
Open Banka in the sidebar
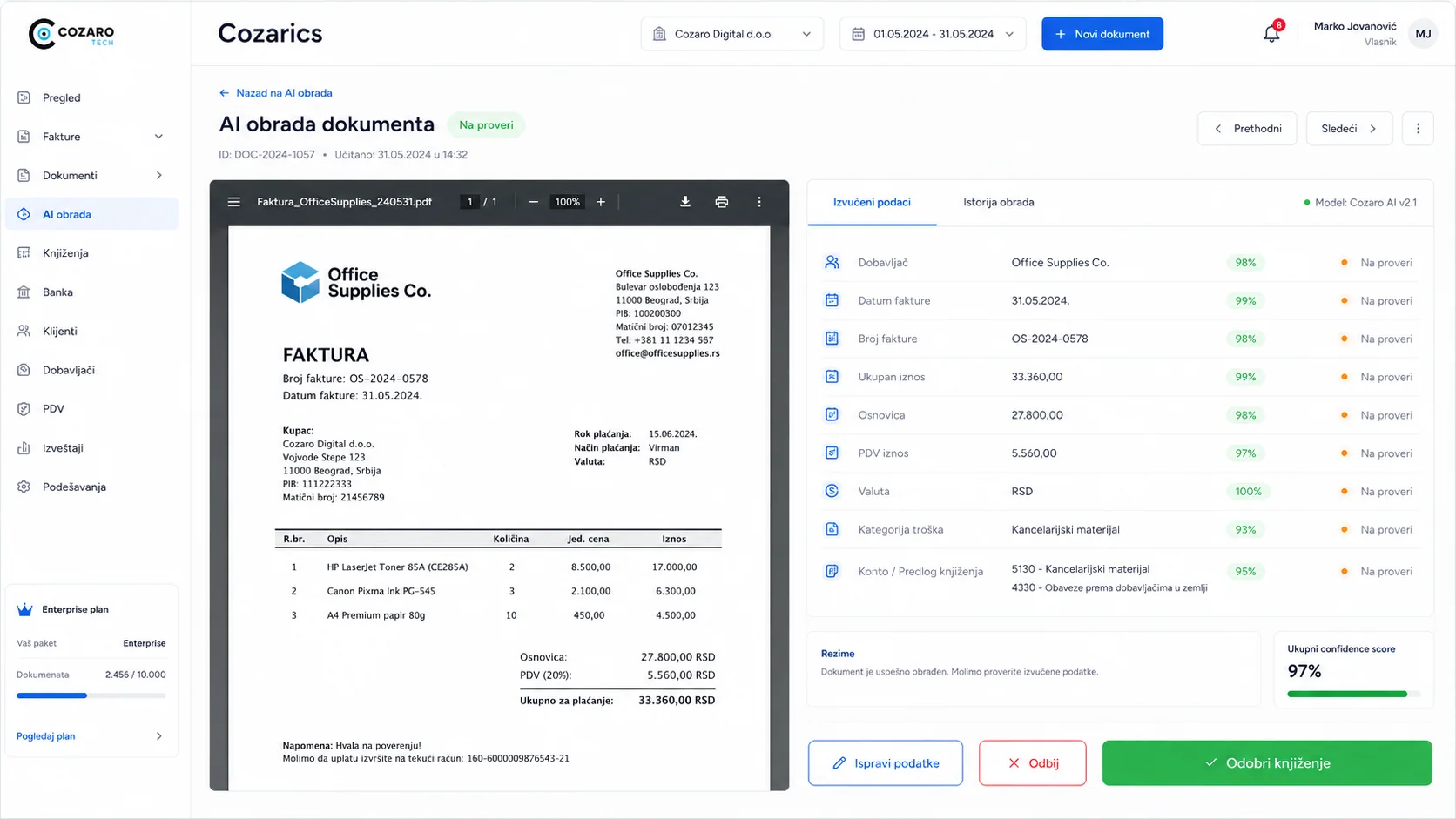tap(91, 292)
